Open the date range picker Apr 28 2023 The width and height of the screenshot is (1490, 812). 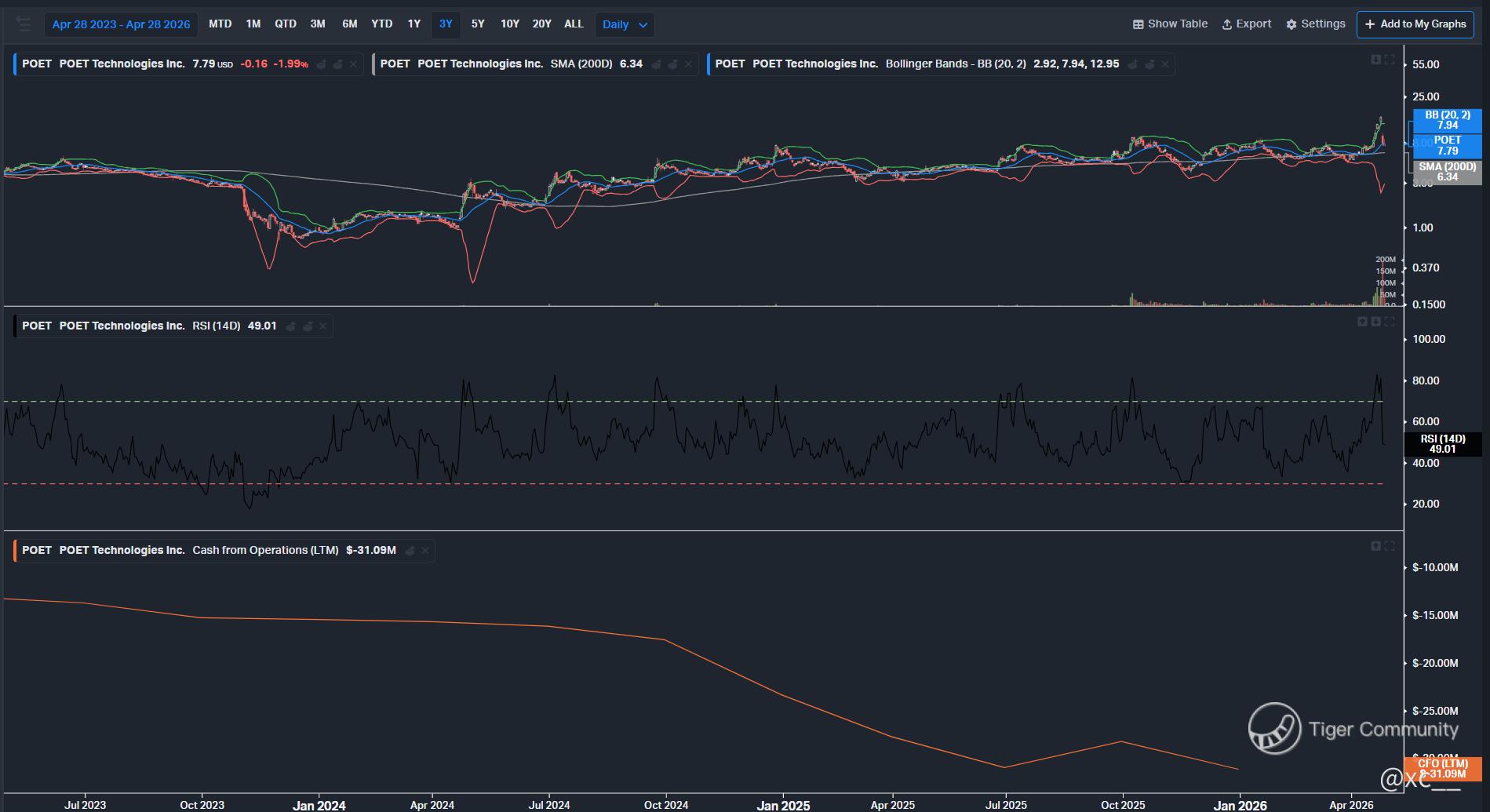[x=121, y=24]
